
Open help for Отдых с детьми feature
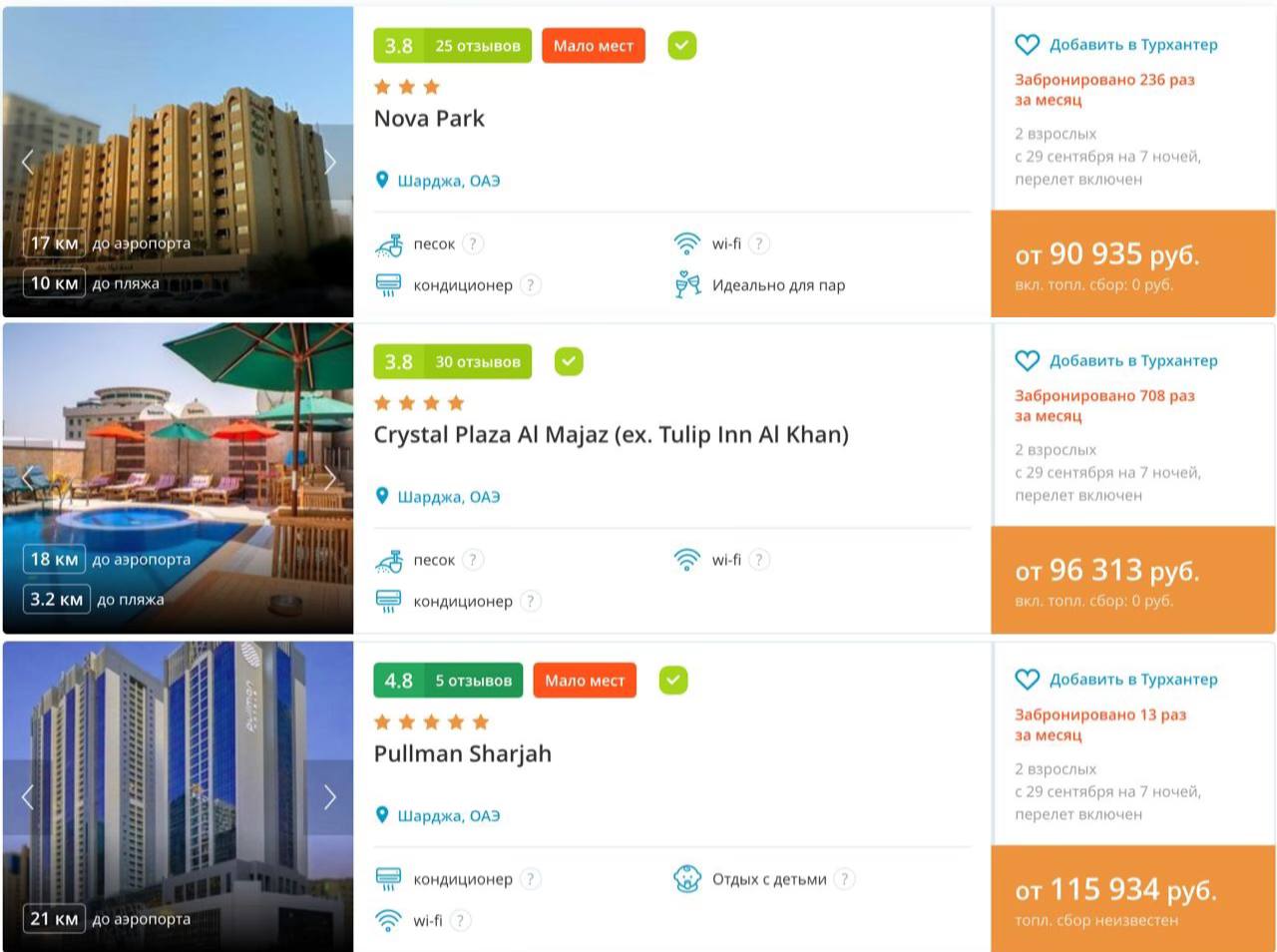pos(845,879)
